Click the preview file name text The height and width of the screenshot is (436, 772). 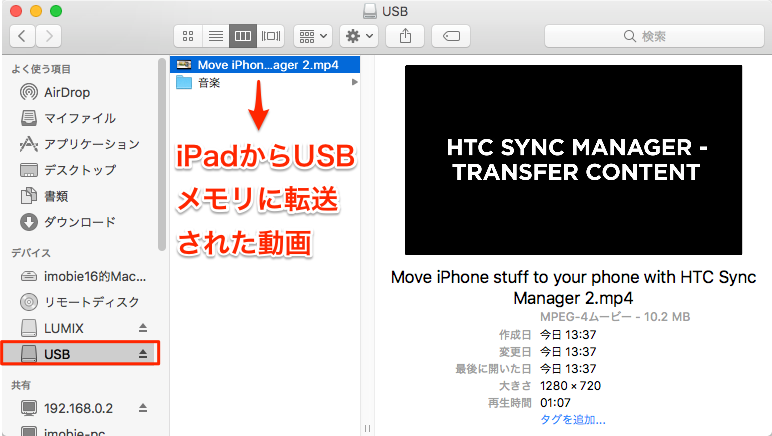click(x=573, y=287)
